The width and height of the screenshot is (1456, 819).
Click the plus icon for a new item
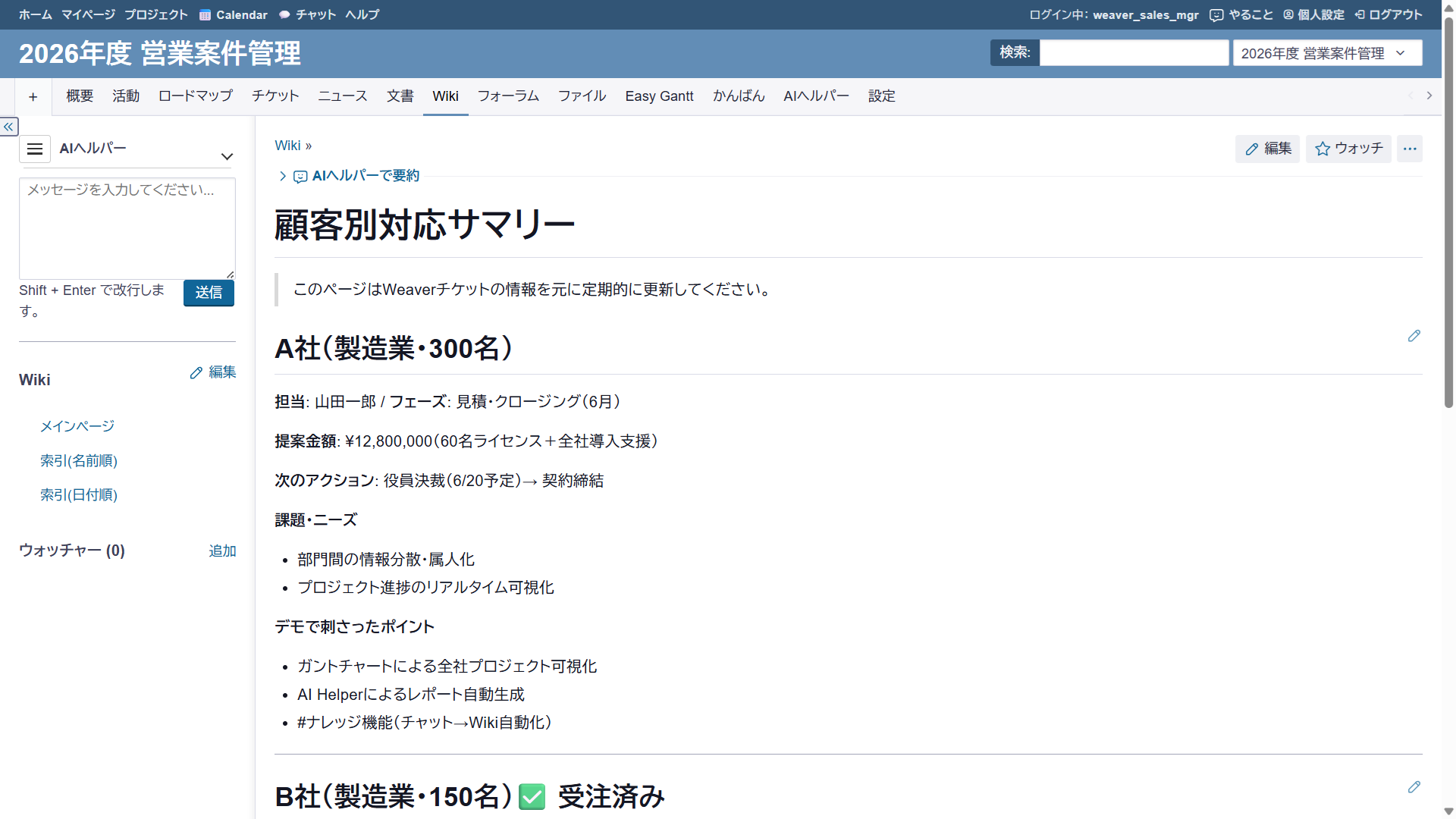pos(33,96)
